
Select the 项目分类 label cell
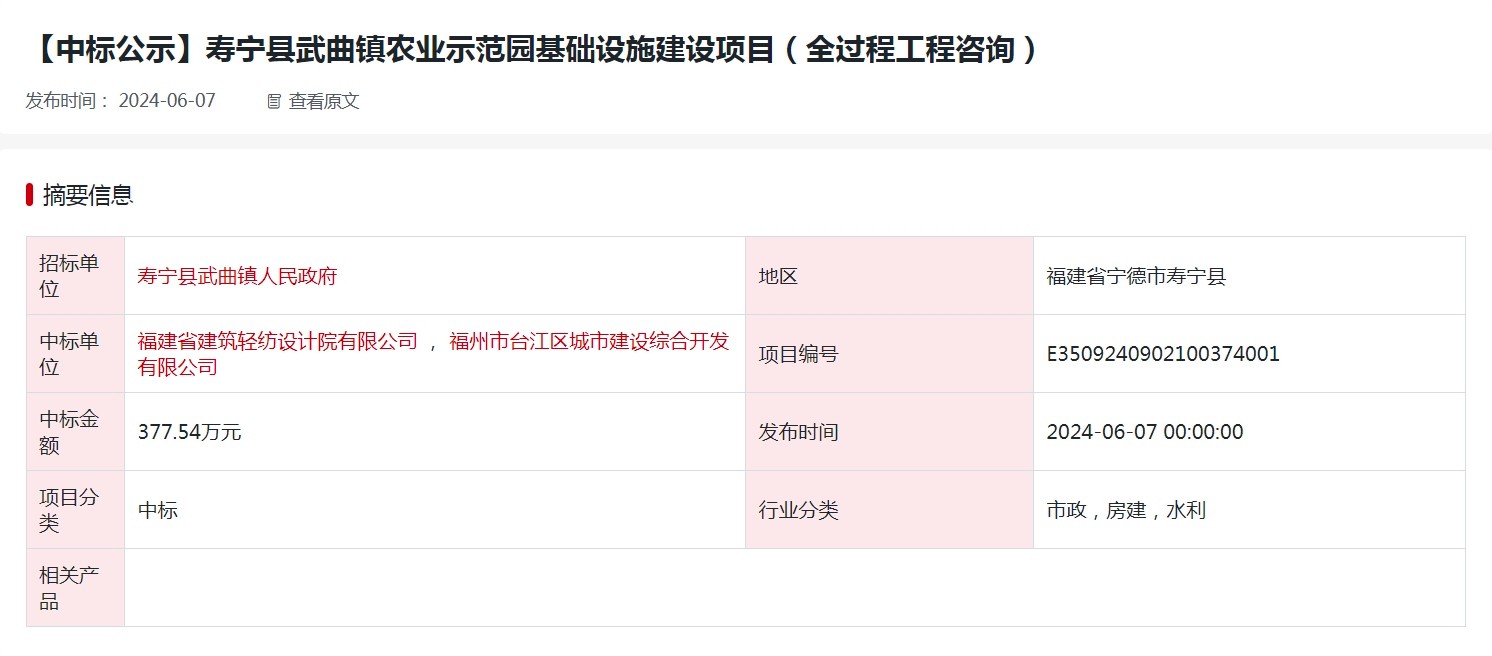[75, 510]
